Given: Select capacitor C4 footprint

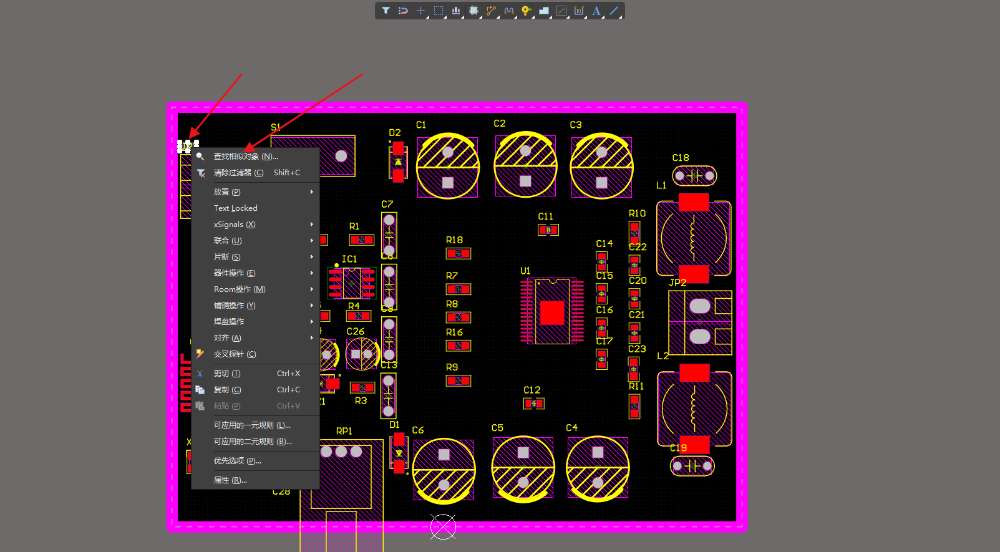Looking at the screenshot, I should [x=598, y=468].
